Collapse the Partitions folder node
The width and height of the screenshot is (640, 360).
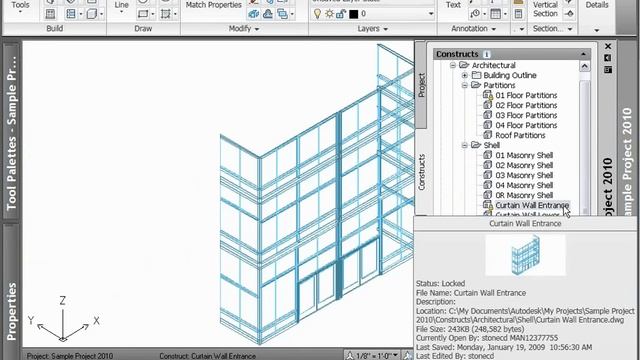tap(464, 85)
